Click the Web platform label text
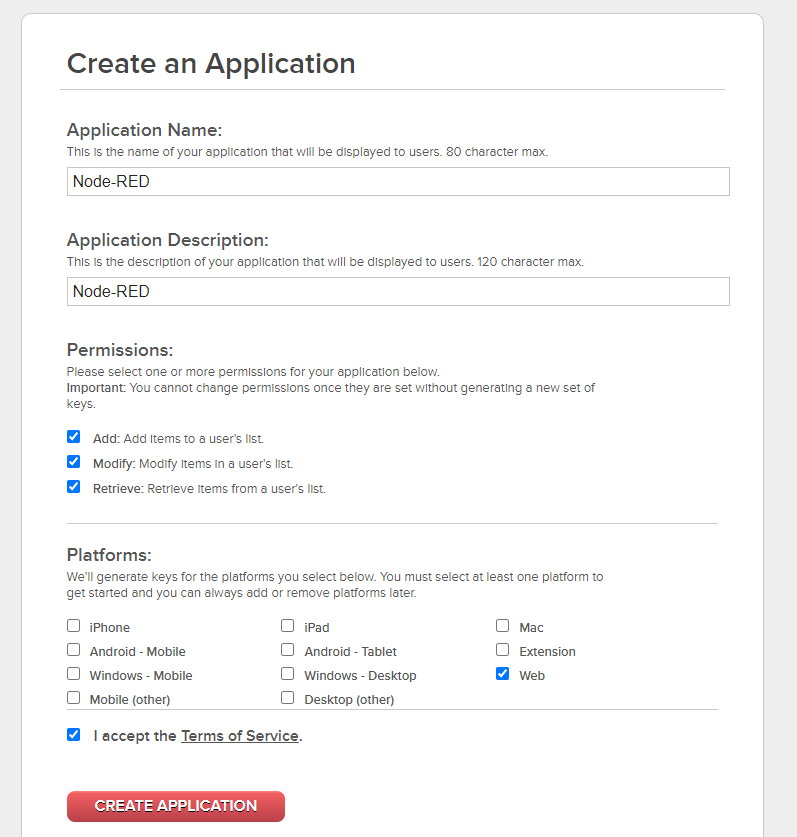 [x=532, y=676]
